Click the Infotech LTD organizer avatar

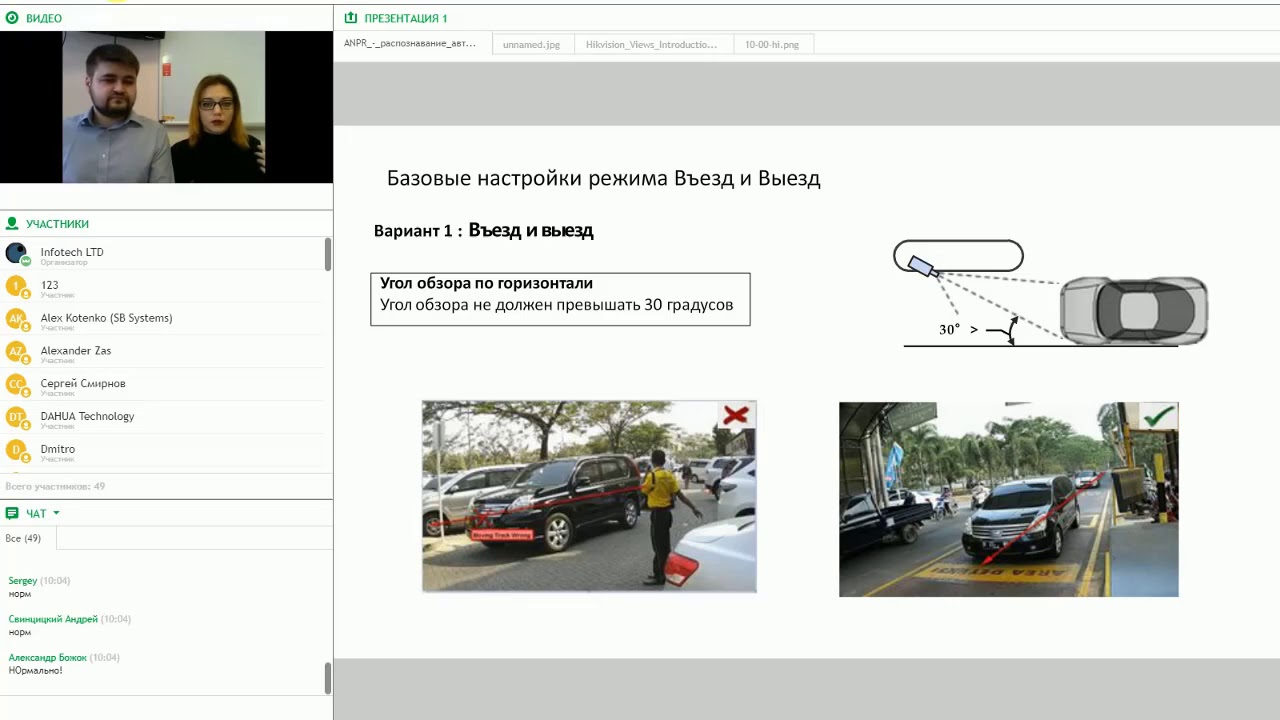click(17, 254)
